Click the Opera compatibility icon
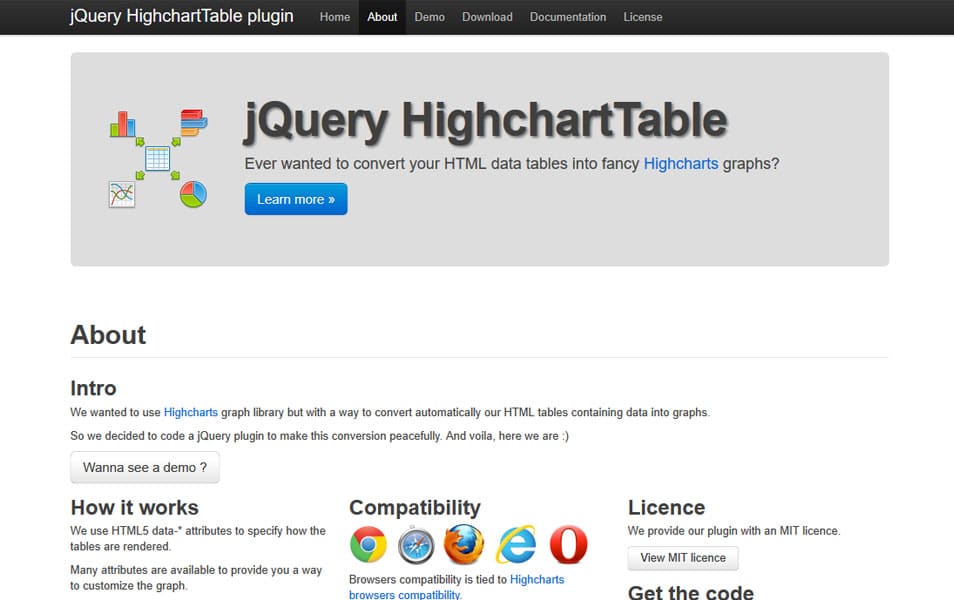Image resolution: width=954 pixels, height=600 pixels. click(x=568, y=544)
